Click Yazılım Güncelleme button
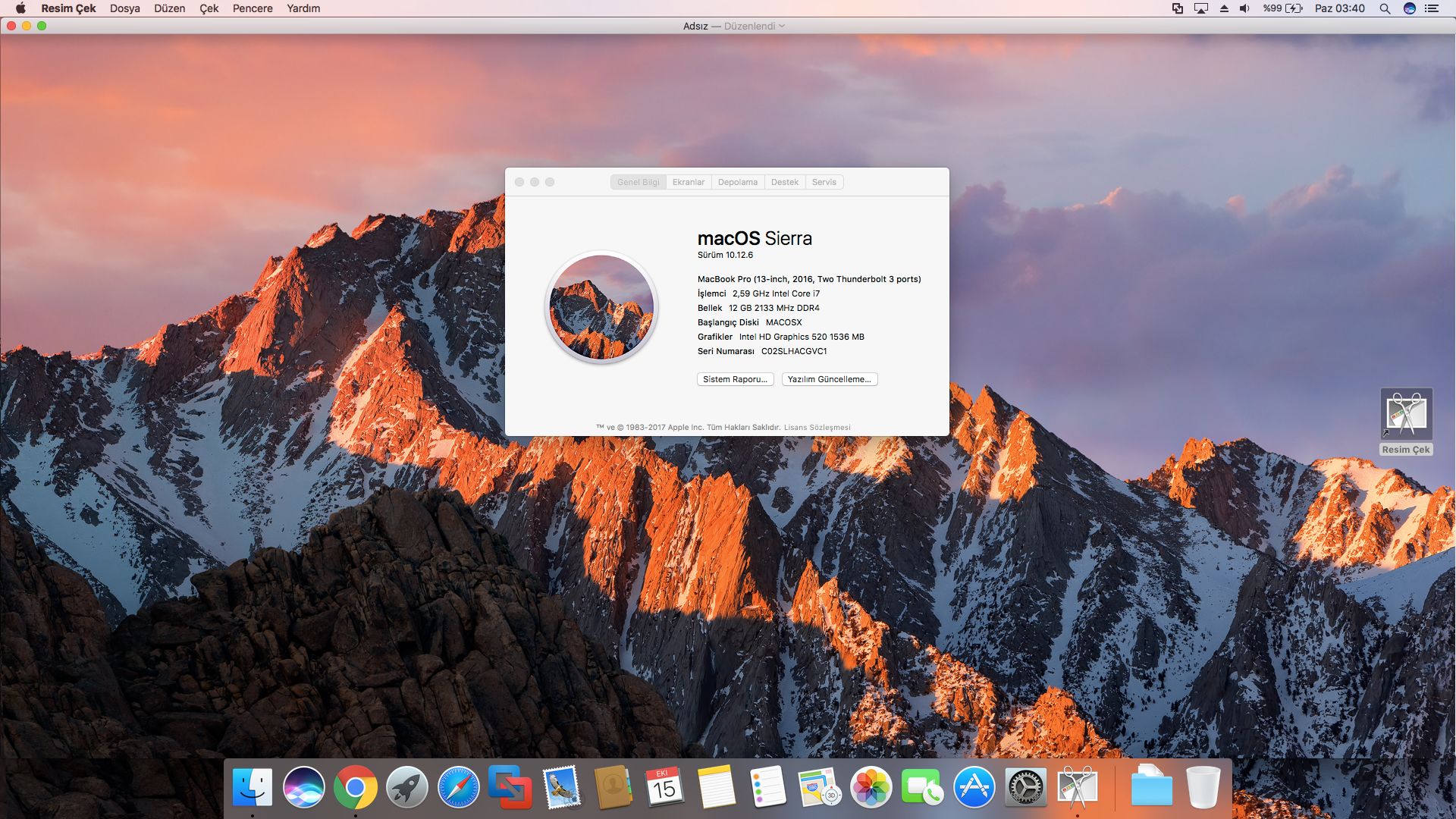Viewport: 1456px width, 819px height. coord(829,379)
